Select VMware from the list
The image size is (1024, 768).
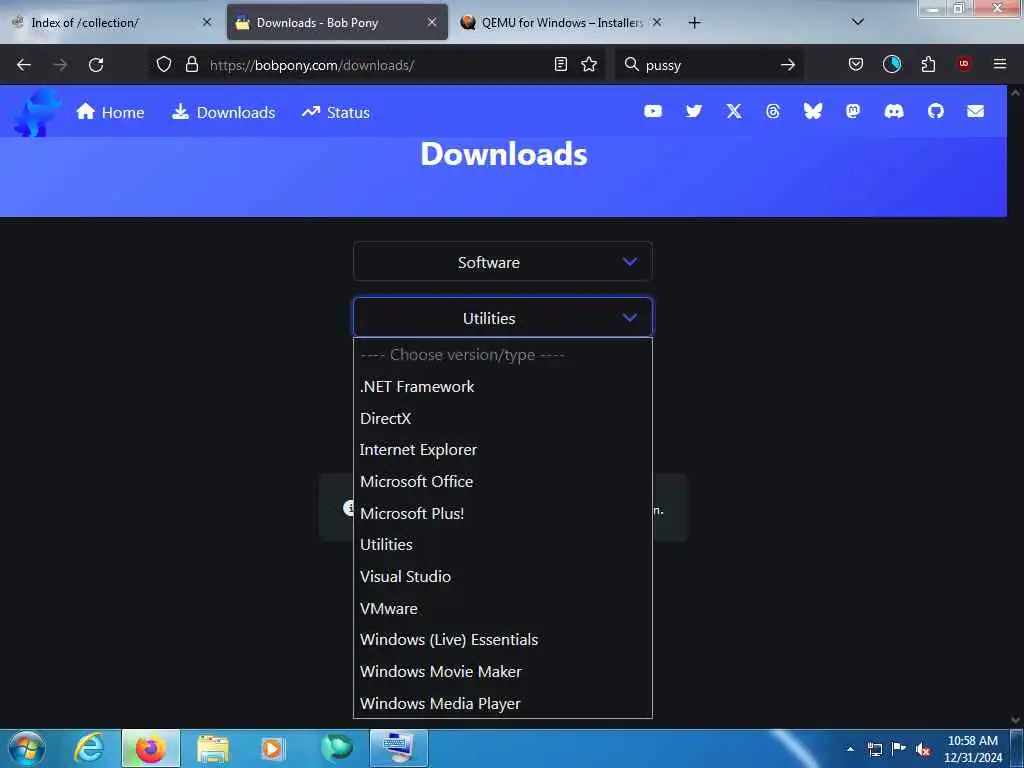tap(503, 608)
